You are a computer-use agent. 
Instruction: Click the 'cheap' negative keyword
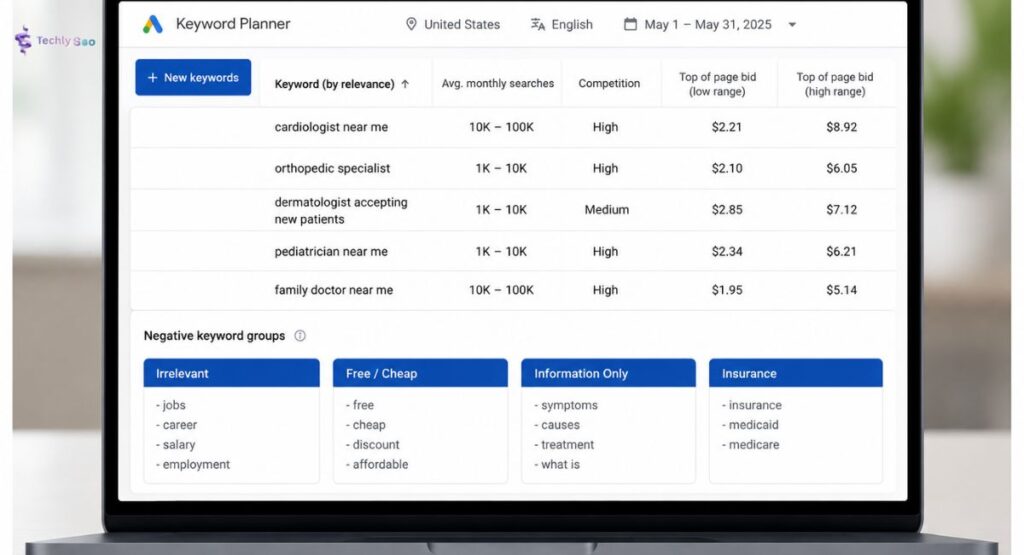click(x=369, y=424)
